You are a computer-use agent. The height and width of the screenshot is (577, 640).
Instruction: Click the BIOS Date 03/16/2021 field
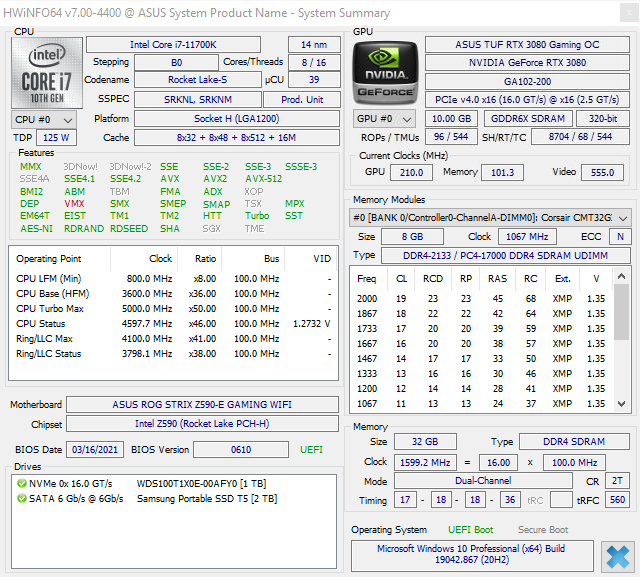pos(95,450)
